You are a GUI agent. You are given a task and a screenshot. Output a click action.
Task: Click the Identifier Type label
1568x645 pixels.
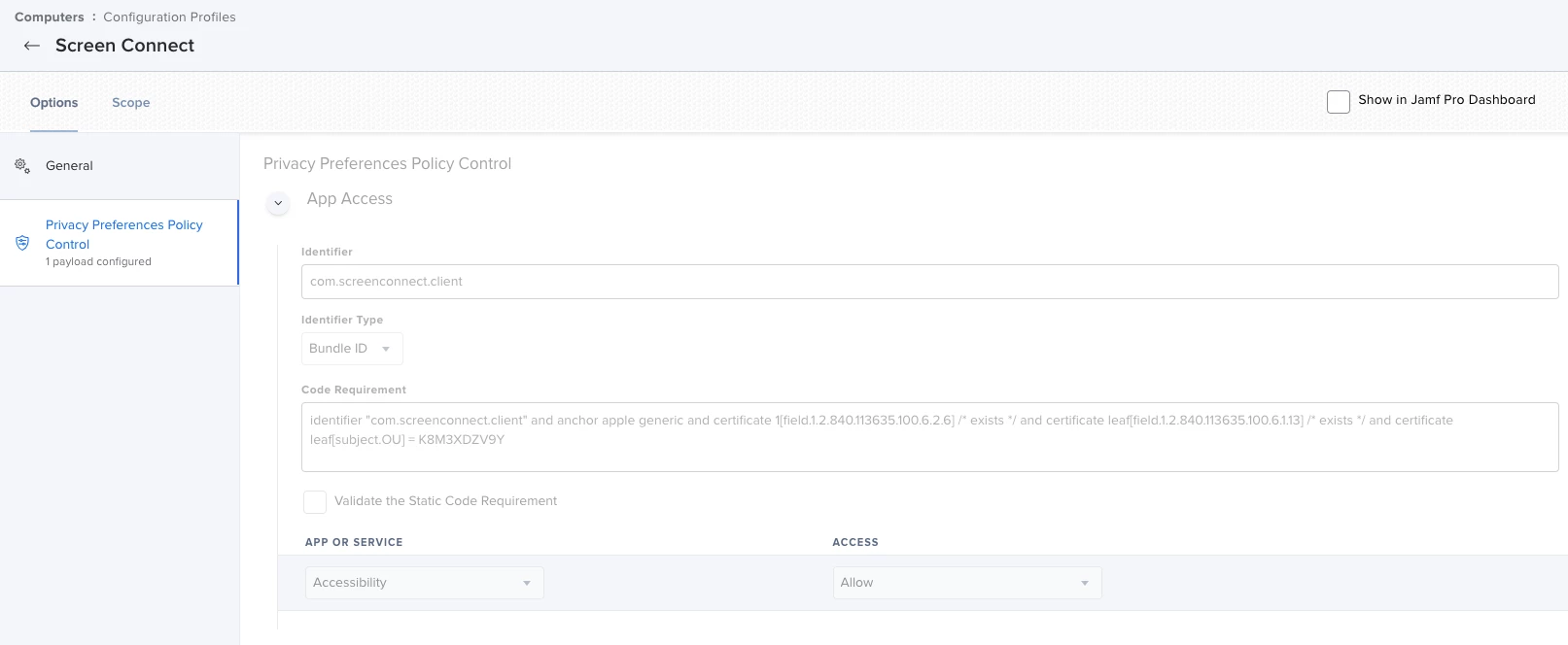tap(342, 320)
